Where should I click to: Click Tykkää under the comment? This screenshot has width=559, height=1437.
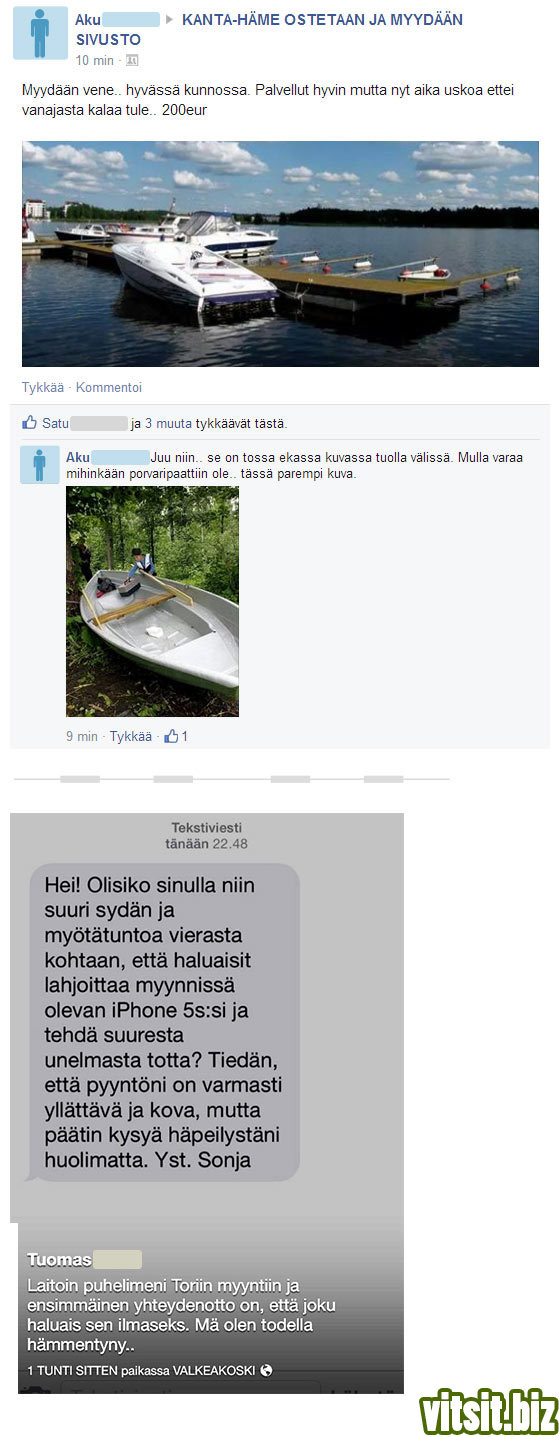click(130, 736)
